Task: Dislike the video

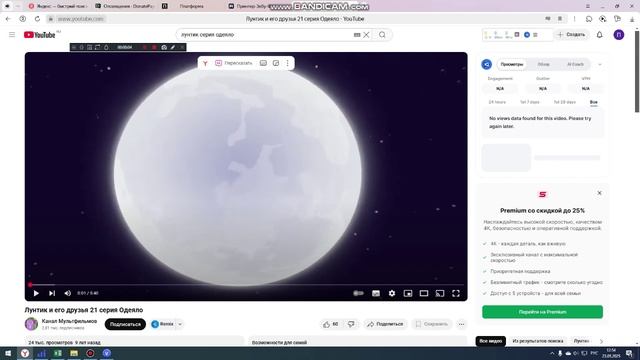Action: 351,324
